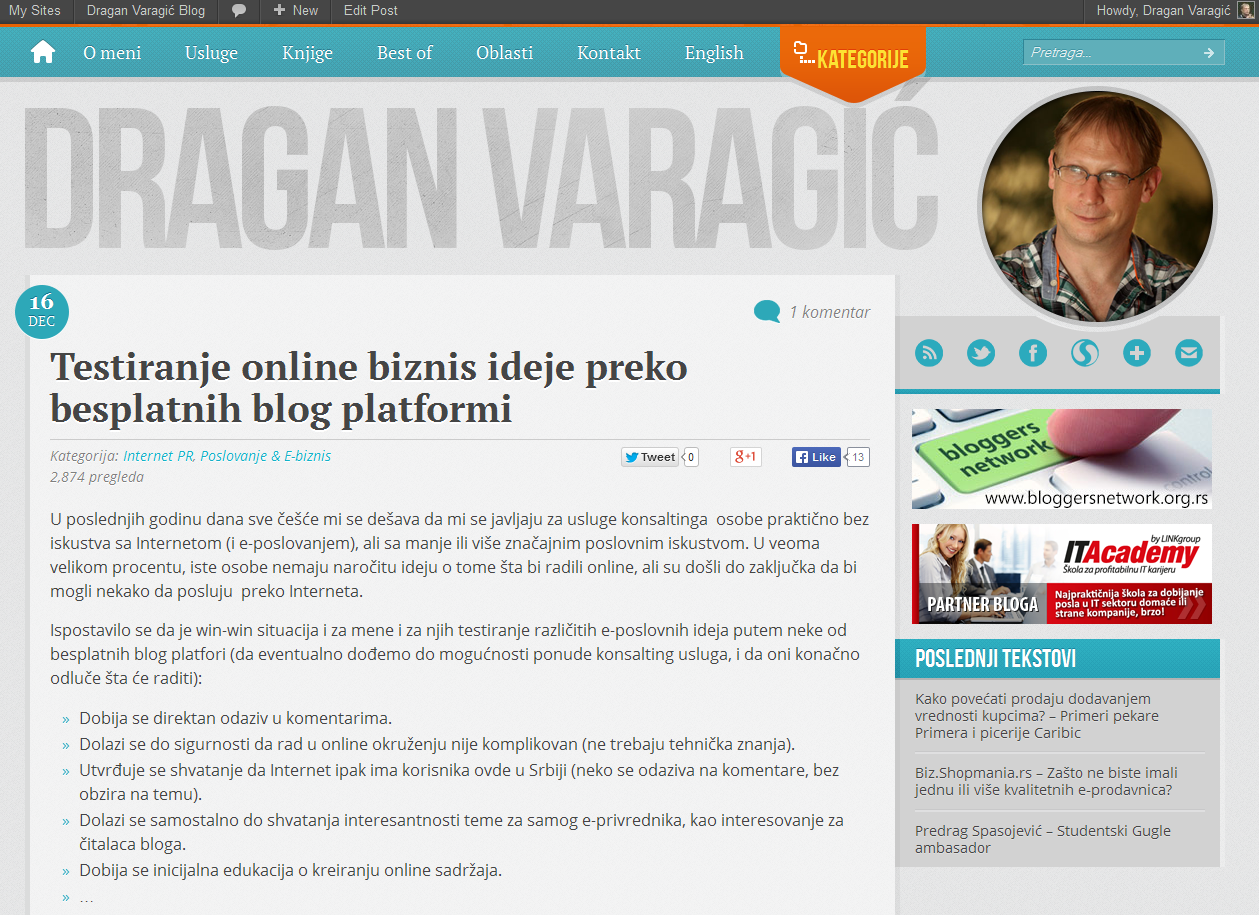Click the Tweet share button
This screenshot has width=1259, height=915.
click(x=650, y=457)
